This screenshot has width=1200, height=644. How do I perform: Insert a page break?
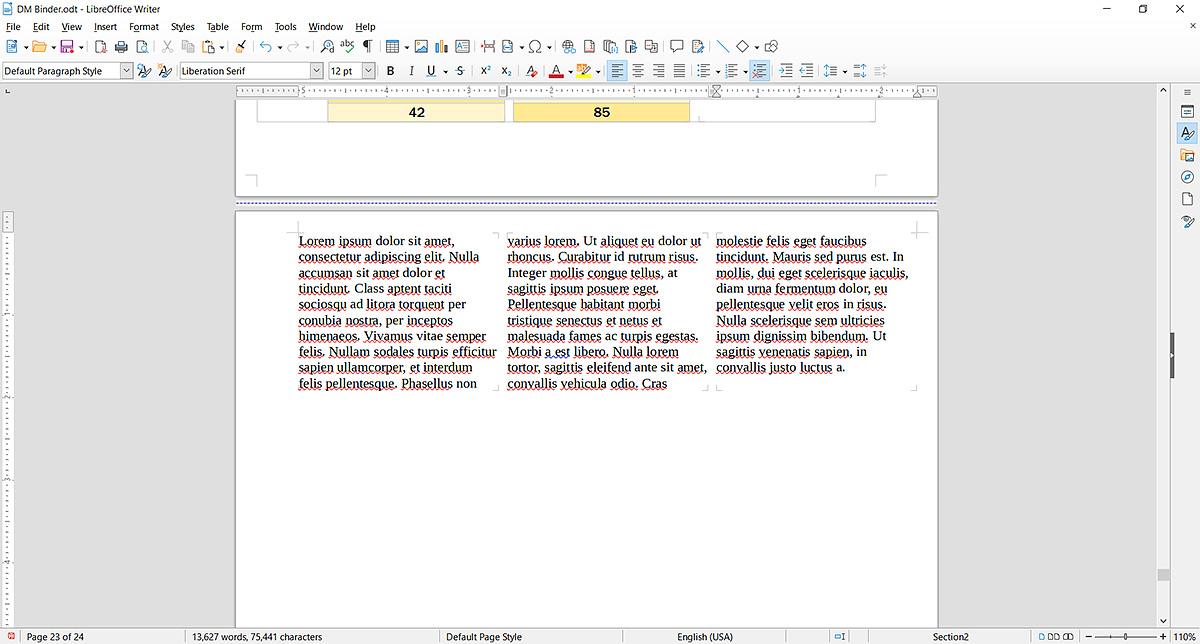488,46
